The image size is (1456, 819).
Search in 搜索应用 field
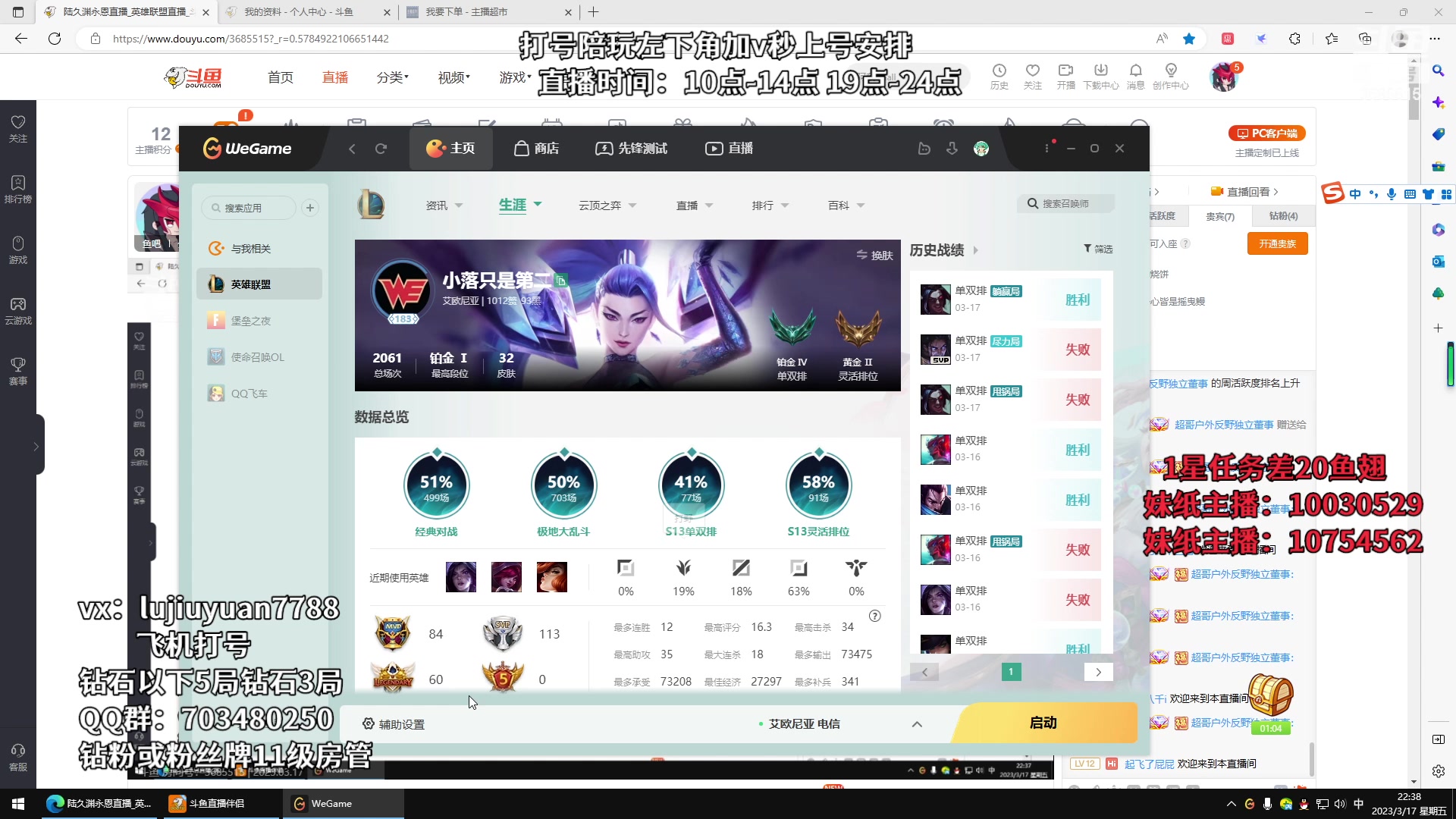tap(249, 208)
